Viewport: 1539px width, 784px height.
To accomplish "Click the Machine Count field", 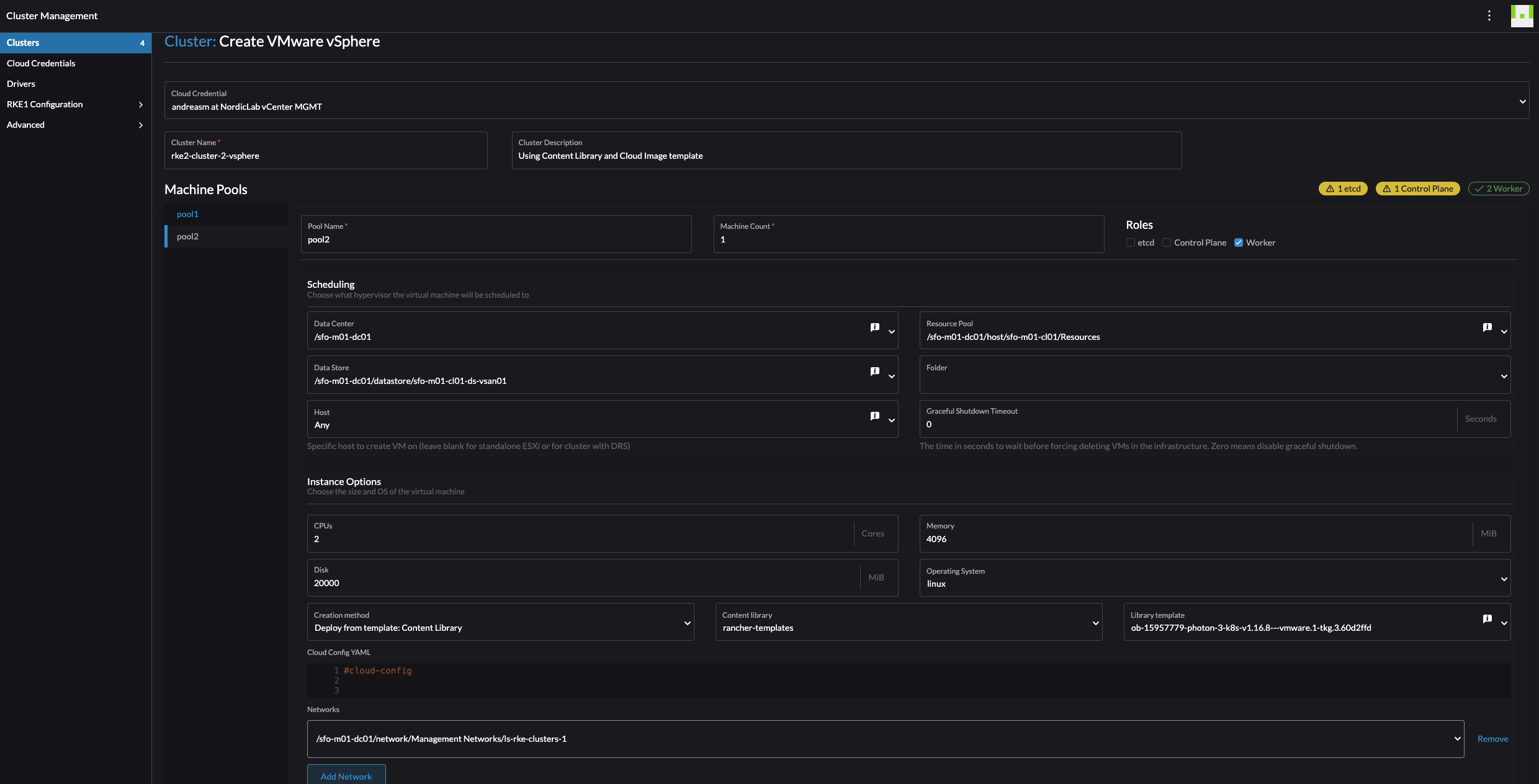I will coord(909,234).
